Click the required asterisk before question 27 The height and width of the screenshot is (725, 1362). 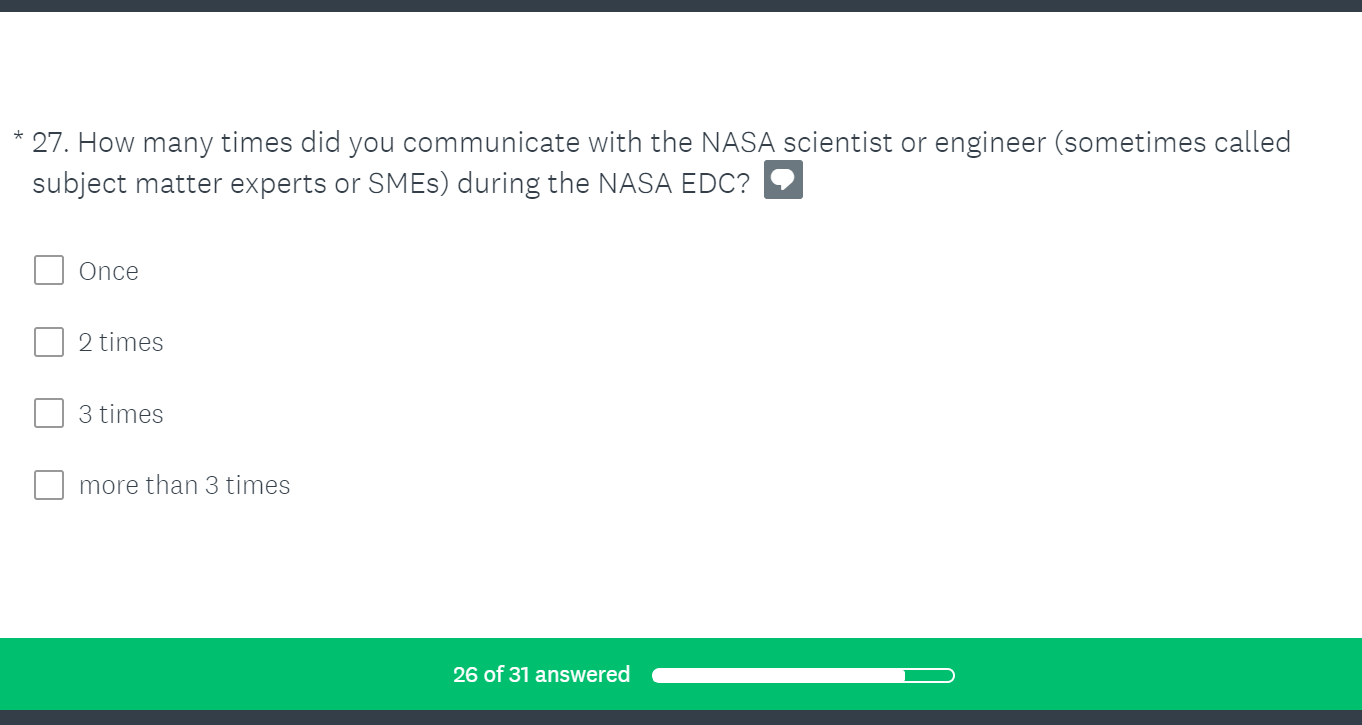click(x=18, y=138)
